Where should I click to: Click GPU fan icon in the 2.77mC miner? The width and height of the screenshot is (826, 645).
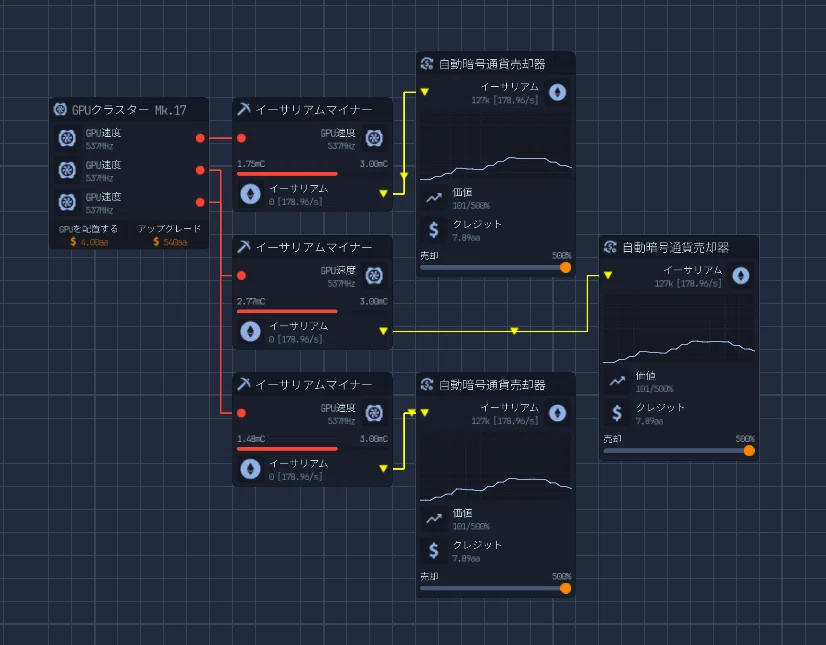[374, 276]
